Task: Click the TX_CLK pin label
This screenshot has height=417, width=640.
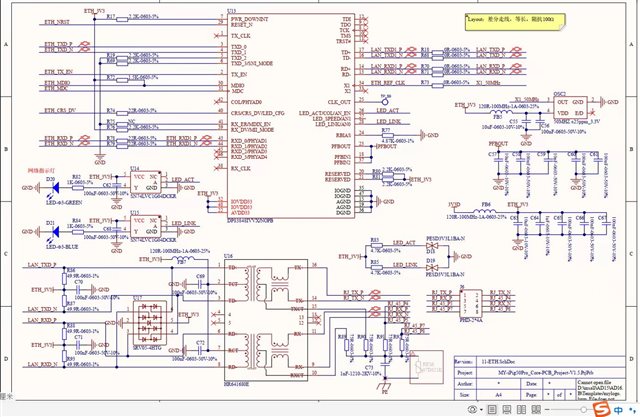Action: (241, 36)
